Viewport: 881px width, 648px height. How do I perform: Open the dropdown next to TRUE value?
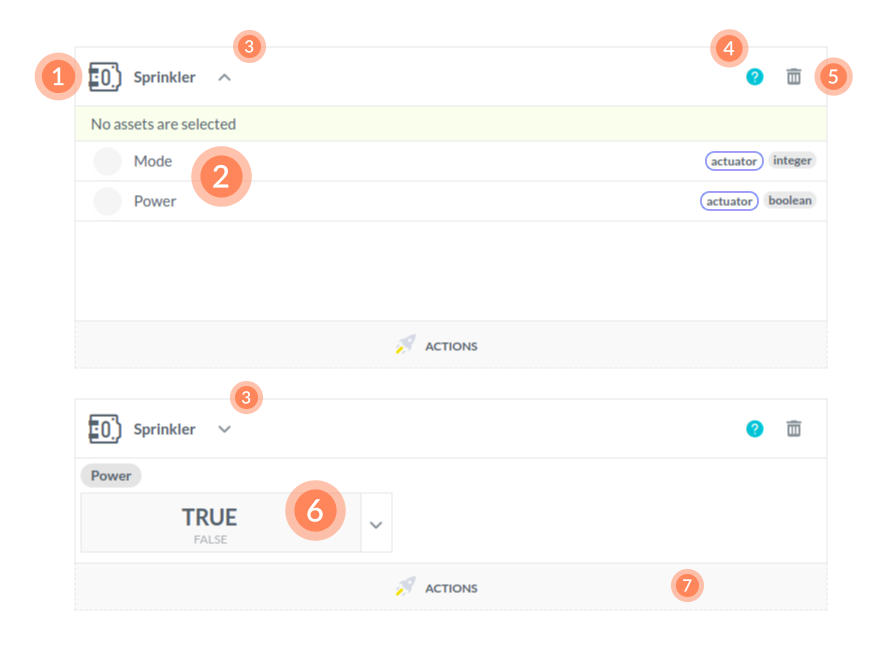pyautogui.click(x=376, y=523)
